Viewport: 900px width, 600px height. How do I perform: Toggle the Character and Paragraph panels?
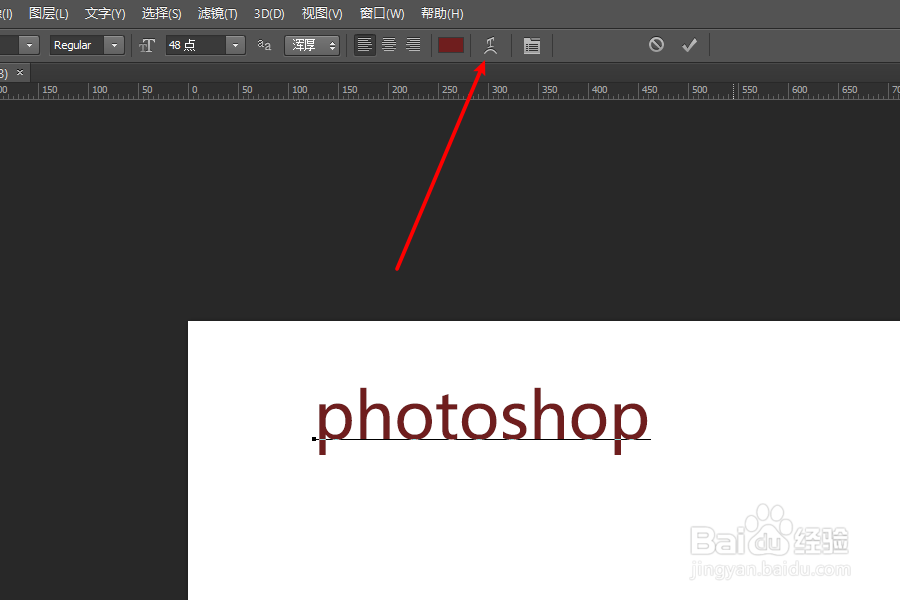tap(532, 45)
